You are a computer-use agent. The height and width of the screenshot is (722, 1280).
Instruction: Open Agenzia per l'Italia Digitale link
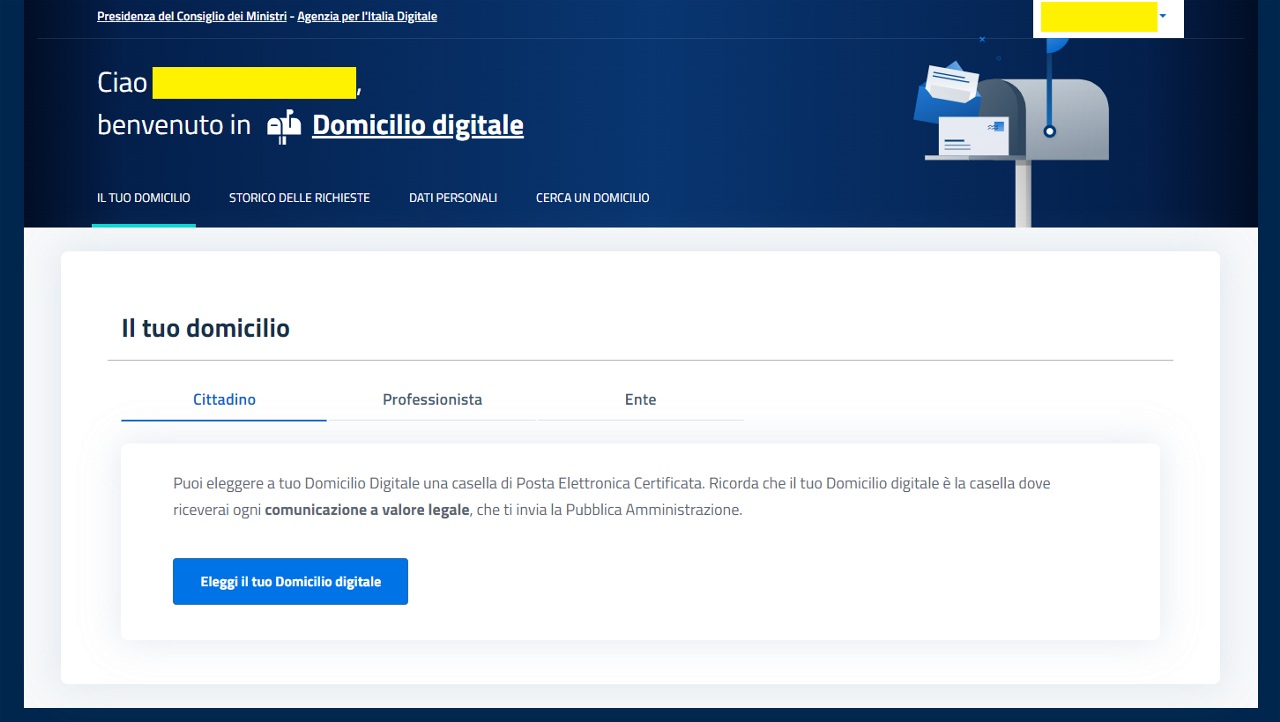point(367,16)
